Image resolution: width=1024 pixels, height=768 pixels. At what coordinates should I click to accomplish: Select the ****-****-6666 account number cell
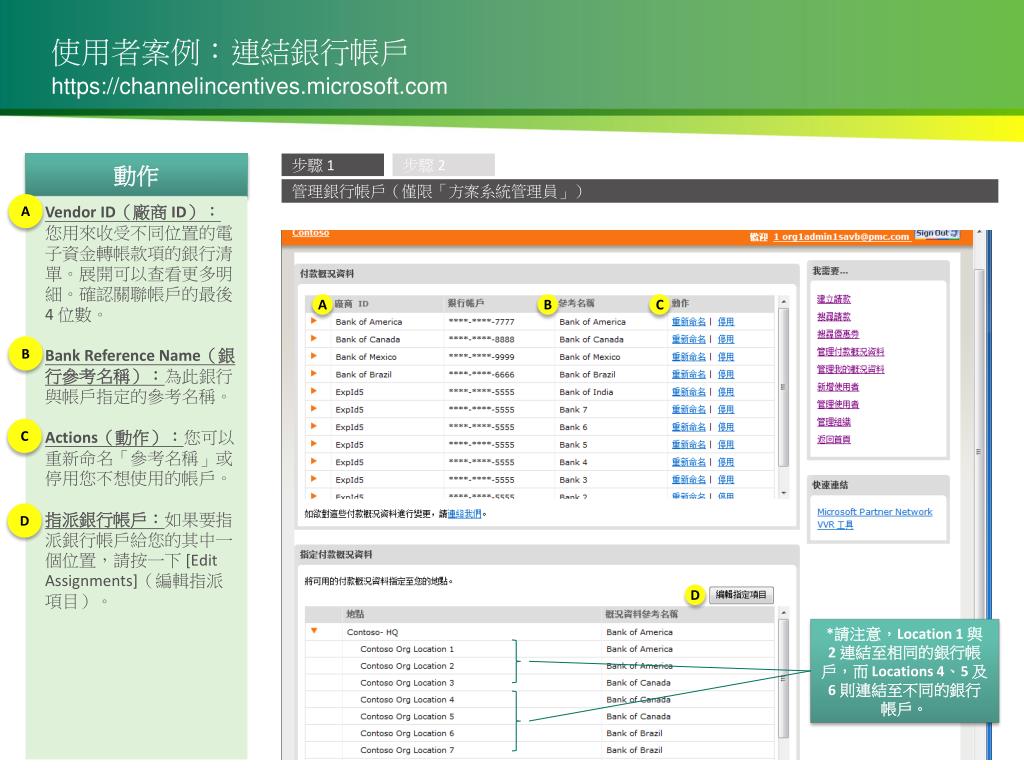point(481,375)
